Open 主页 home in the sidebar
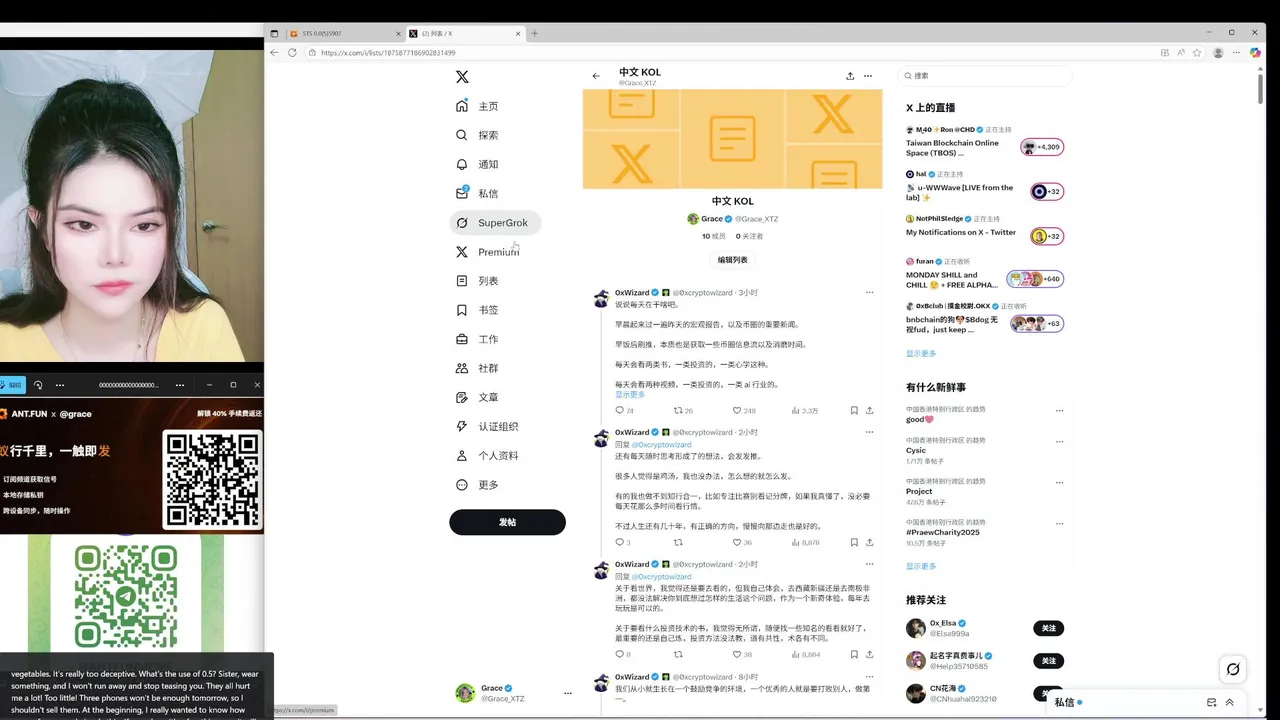 coord(477,106)
